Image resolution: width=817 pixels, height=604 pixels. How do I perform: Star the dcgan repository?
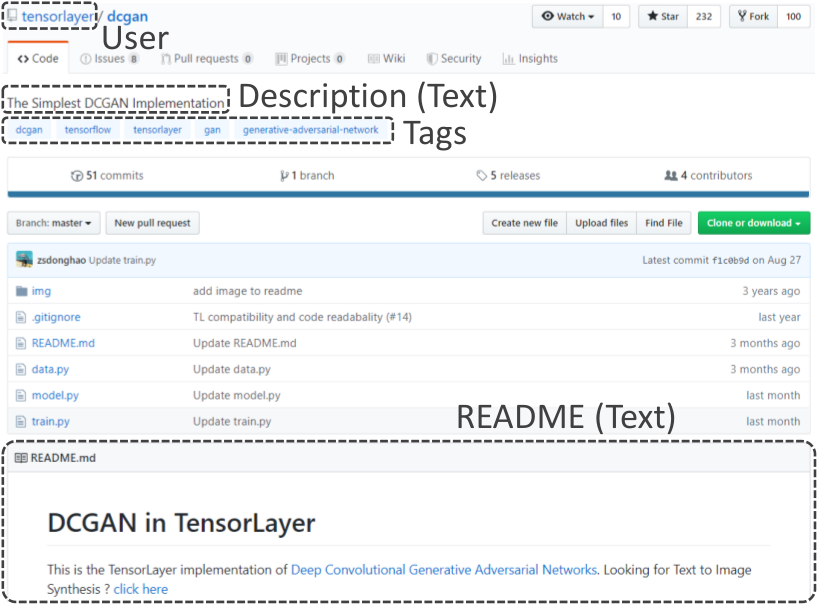[663, 17]
